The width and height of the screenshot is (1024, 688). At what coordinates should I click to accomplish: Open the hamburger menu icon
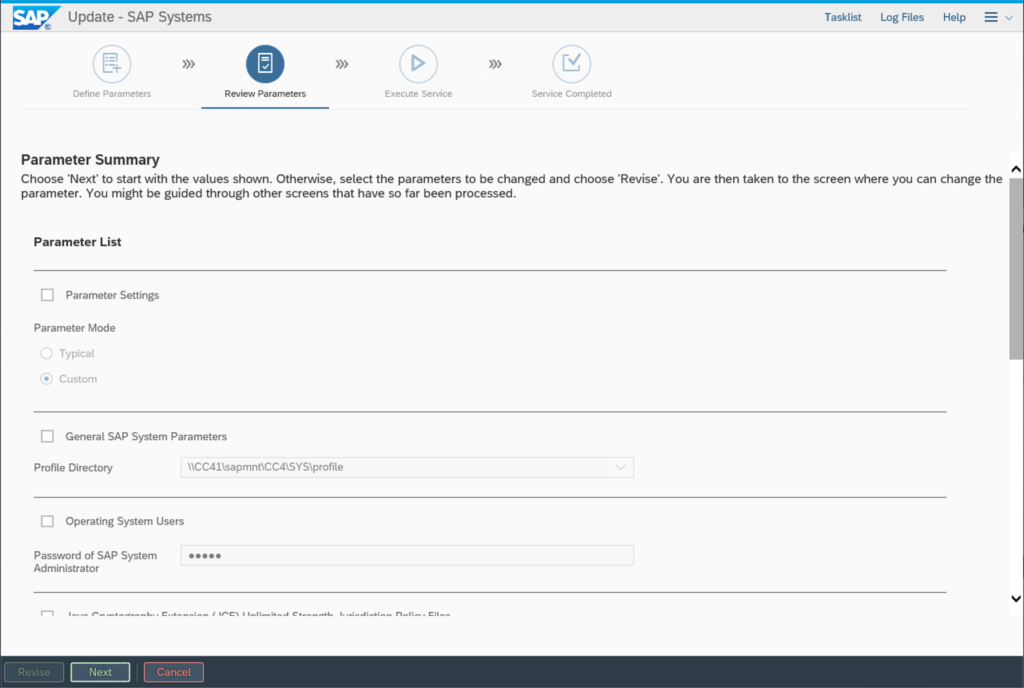click(991, 18)
